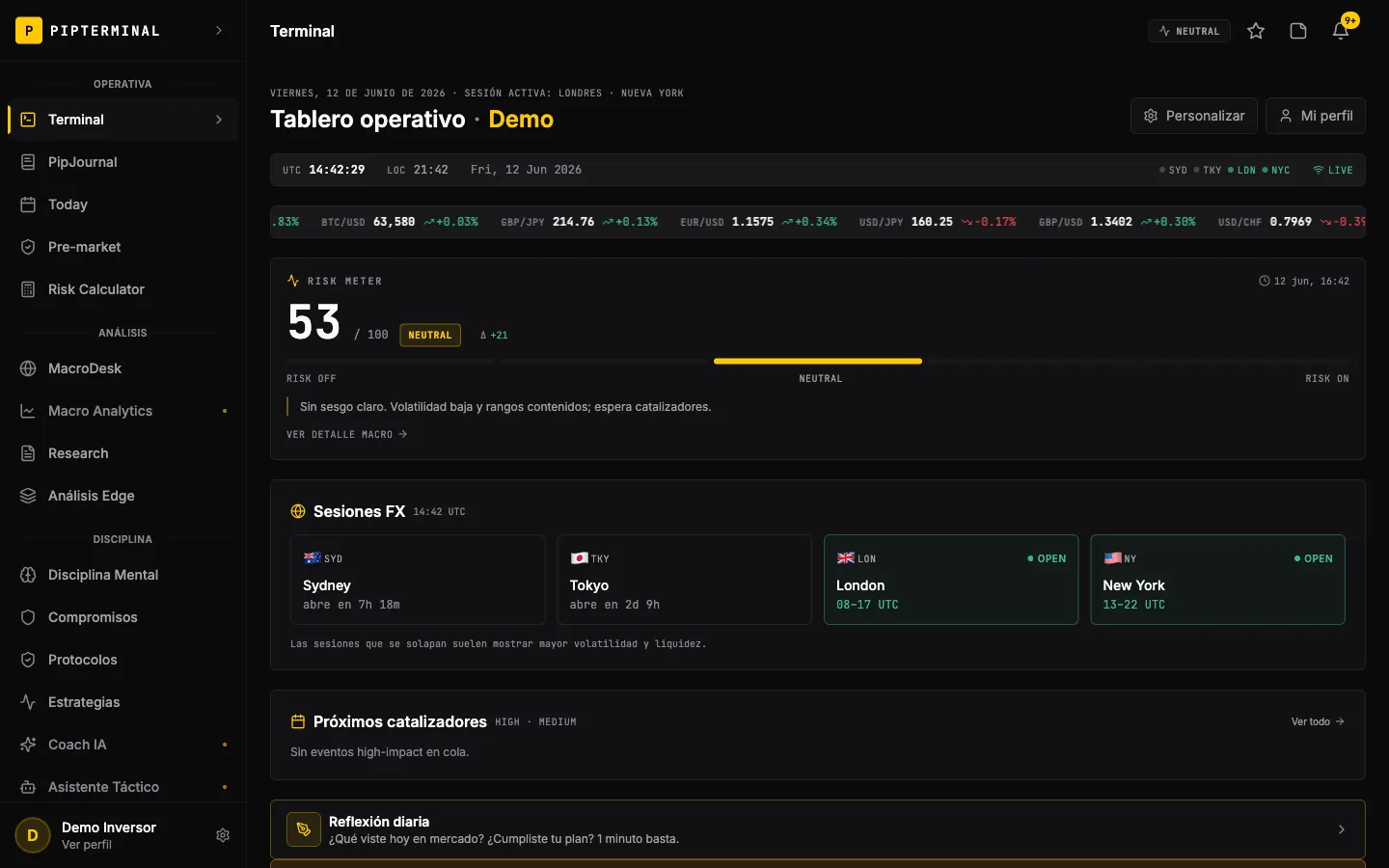Click the MacroDesk globe icon
The height and width of the screenshot is (868, 1389).
(28, 368)
